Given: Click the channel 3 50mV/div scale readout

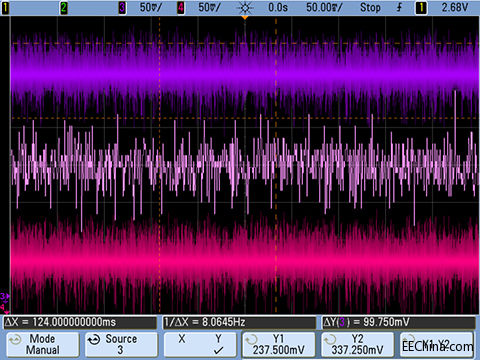Looking at the screenshot, I should [150, 7].
